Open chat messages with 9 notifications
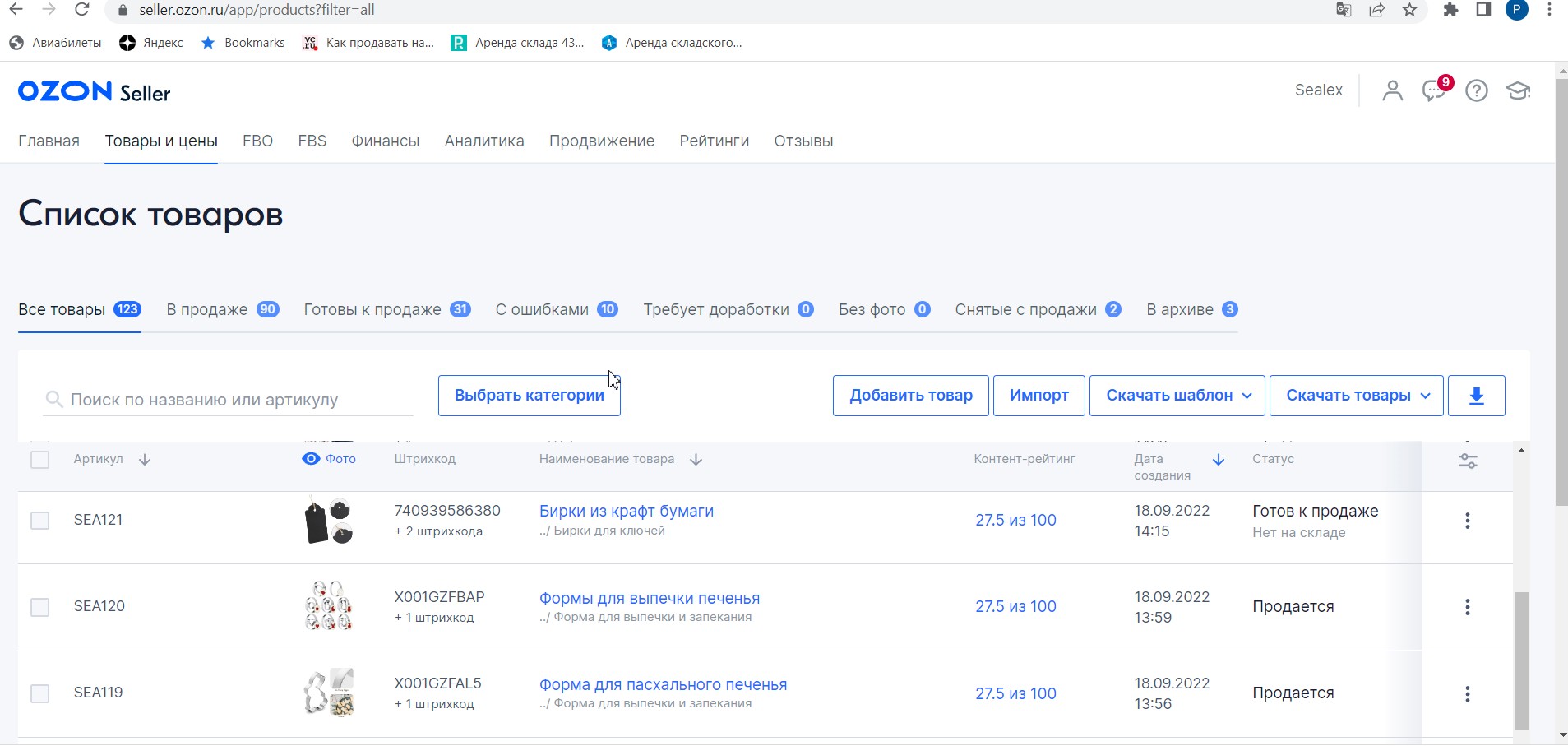 click(x=1434, y=90)
